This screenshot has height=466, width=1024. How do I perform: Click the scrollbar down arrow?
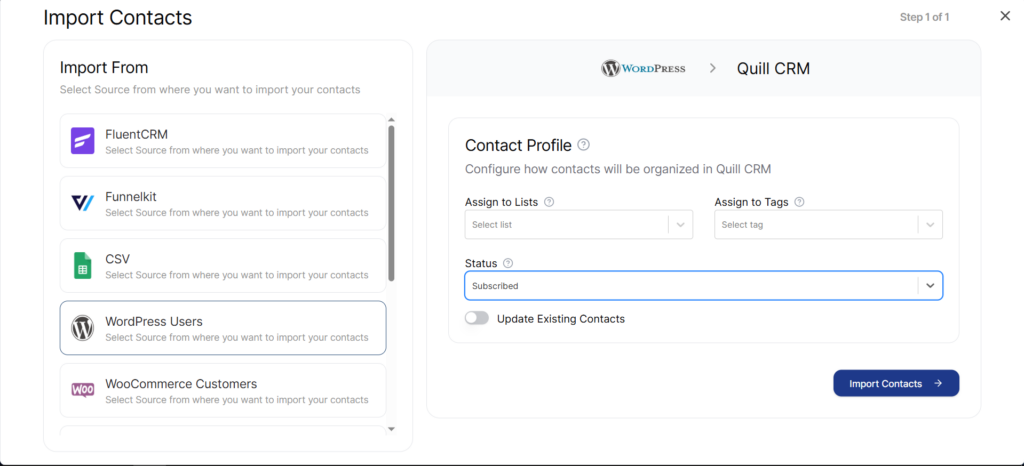pos(391,428)
